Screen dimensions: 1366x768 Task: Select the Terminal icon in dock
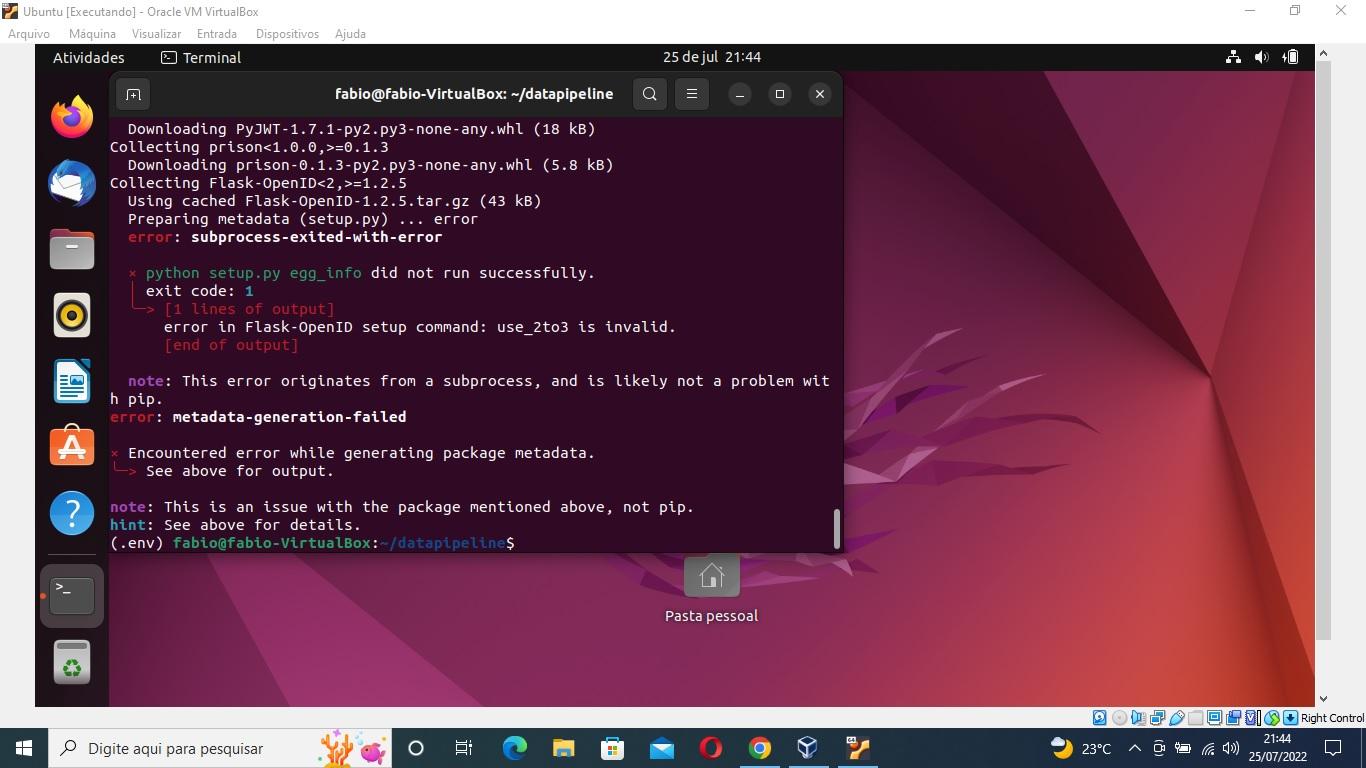tap(72, 595)
